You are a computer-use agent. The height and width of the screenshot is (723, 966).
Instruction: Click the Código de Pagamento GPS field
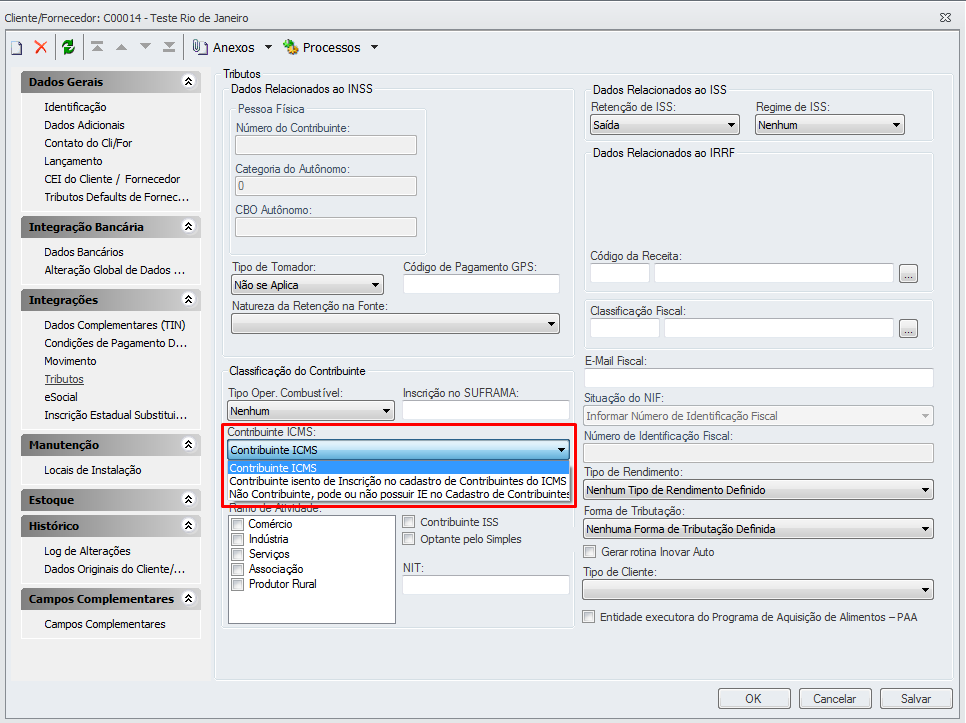click(x=481, y=284)
